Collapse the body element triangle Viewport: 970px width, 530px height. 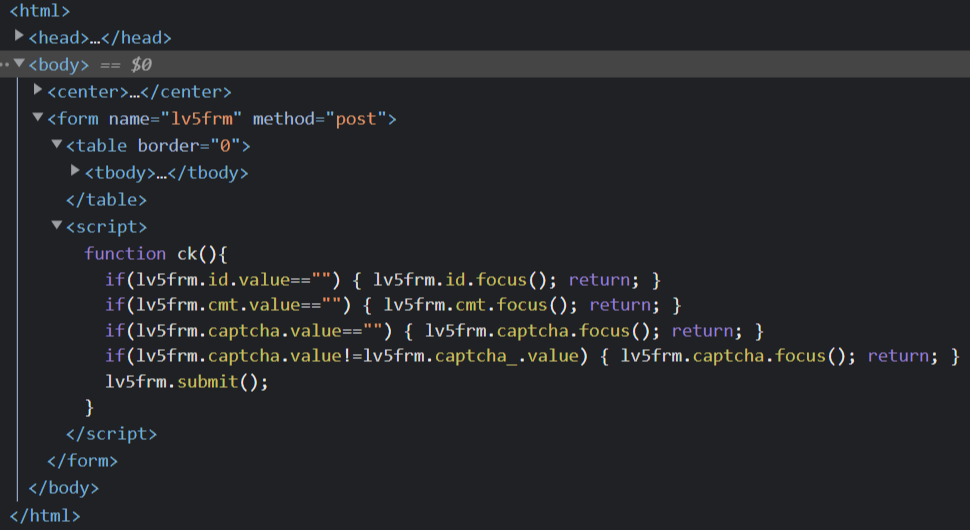(19, 62)
